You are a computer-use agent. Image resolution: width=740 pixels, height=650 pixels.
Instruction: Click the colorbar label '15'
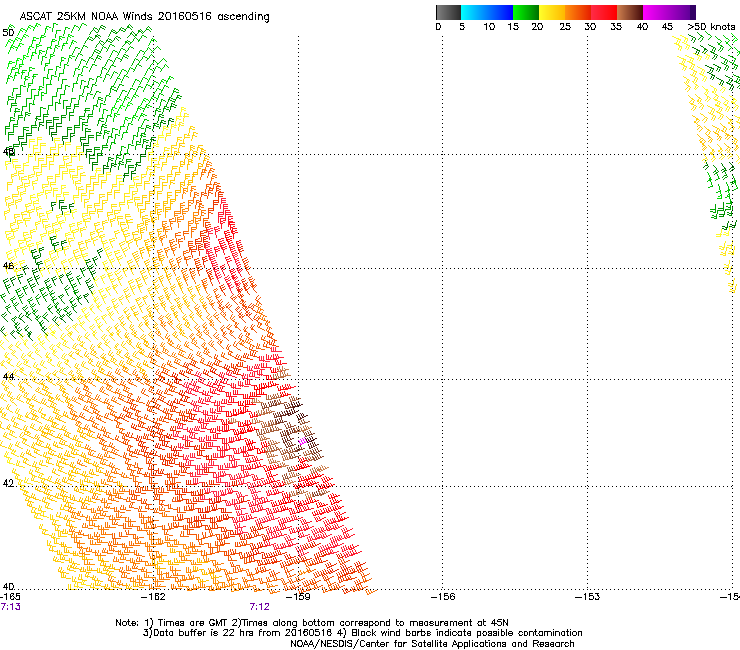click(x=513, y=27)
